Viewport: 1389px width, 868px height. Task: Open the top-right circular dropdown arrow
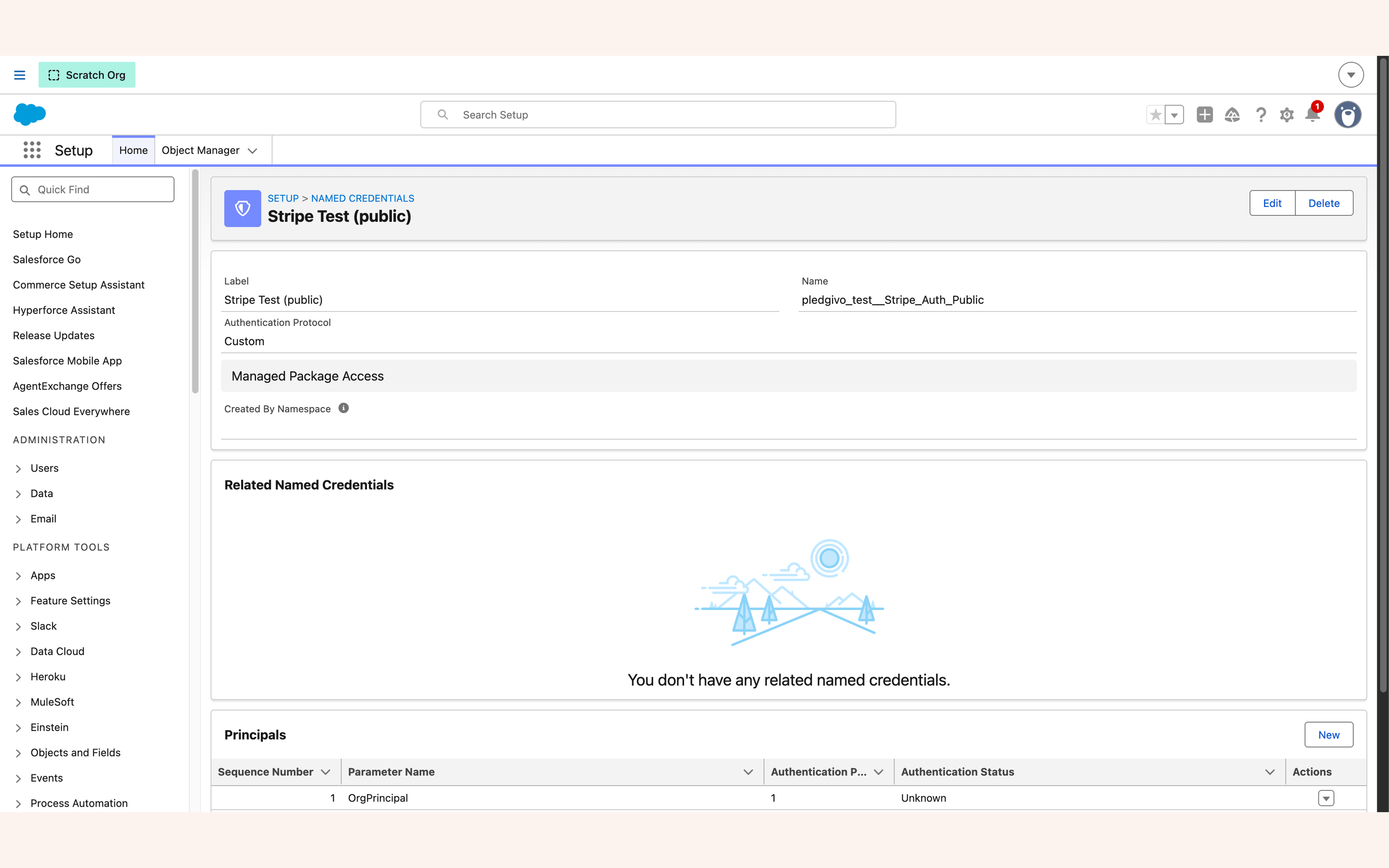click(1350, 75)
